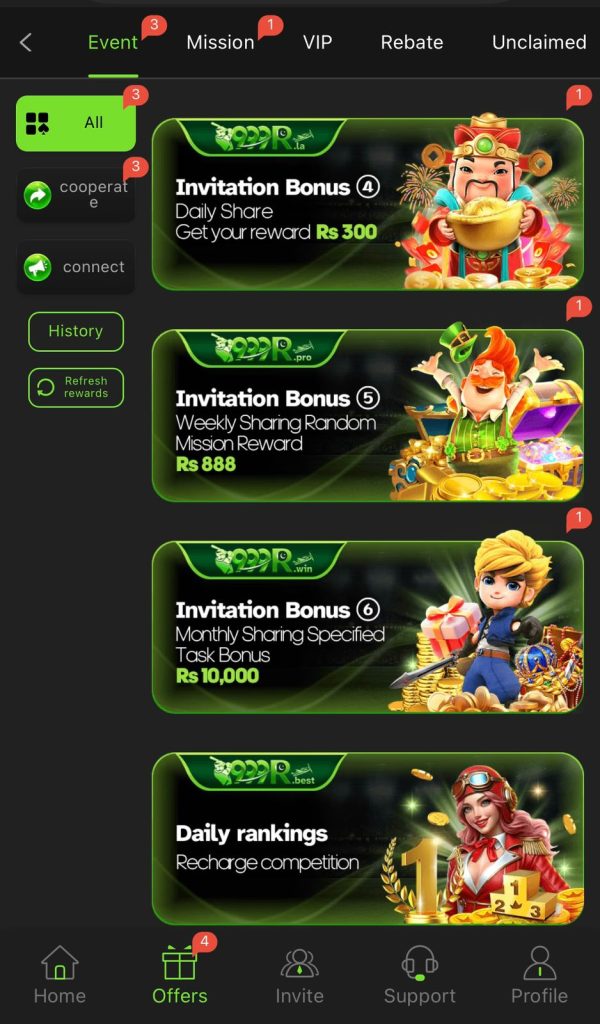600x1024 pixels.
Task: Open the Invite people icon
Action: point(300,964)
